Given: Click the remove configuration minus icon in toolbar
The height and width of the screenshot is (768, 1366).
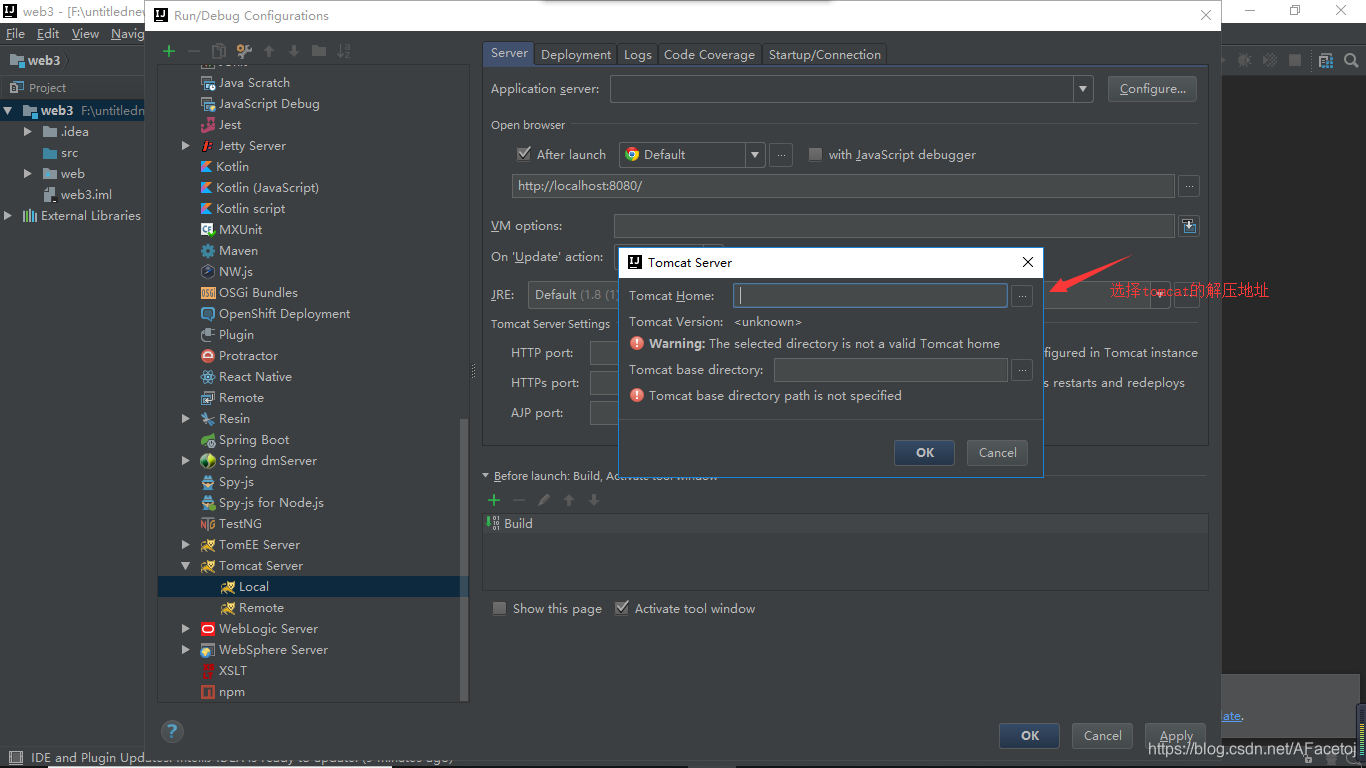Looking at the screenshot, I should pyautogui.click(x=194, y=51).
